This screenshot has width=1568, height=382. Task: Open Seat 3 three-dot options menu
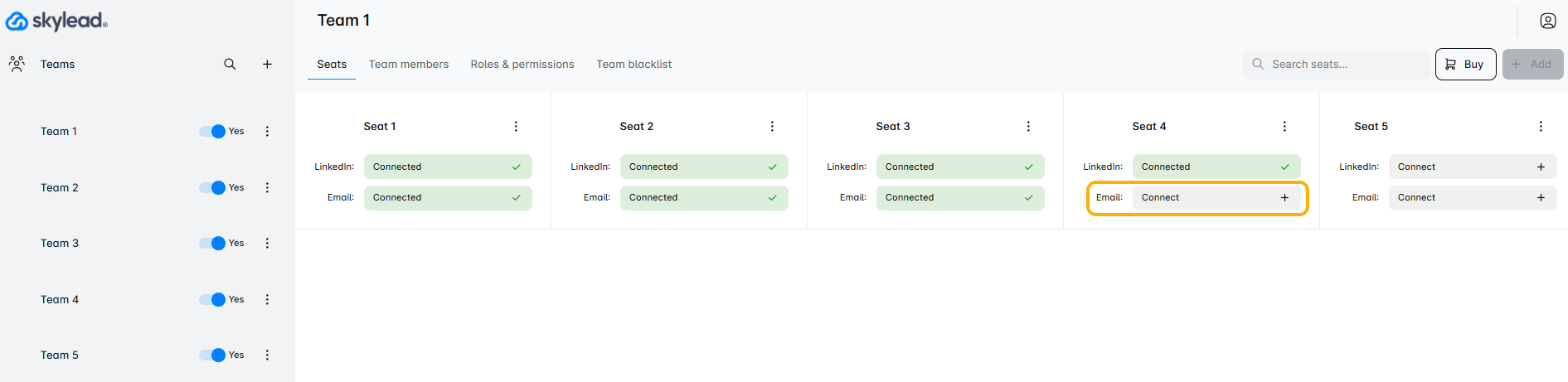[1028, 126]
